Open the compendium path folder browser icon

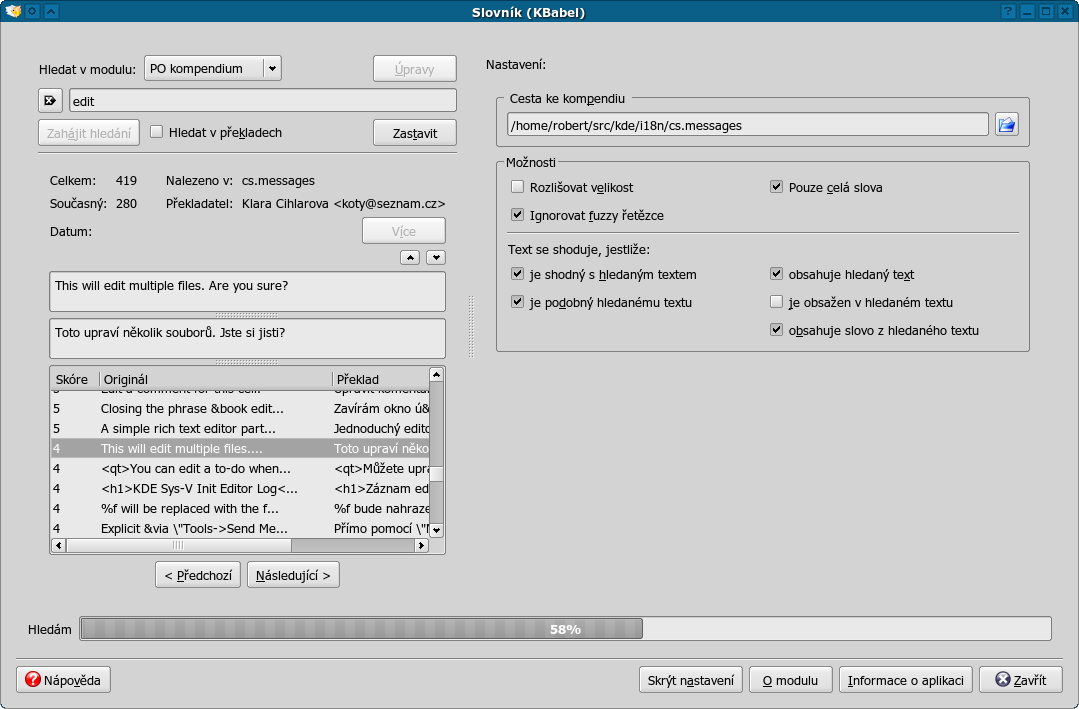pos(1007,125)
